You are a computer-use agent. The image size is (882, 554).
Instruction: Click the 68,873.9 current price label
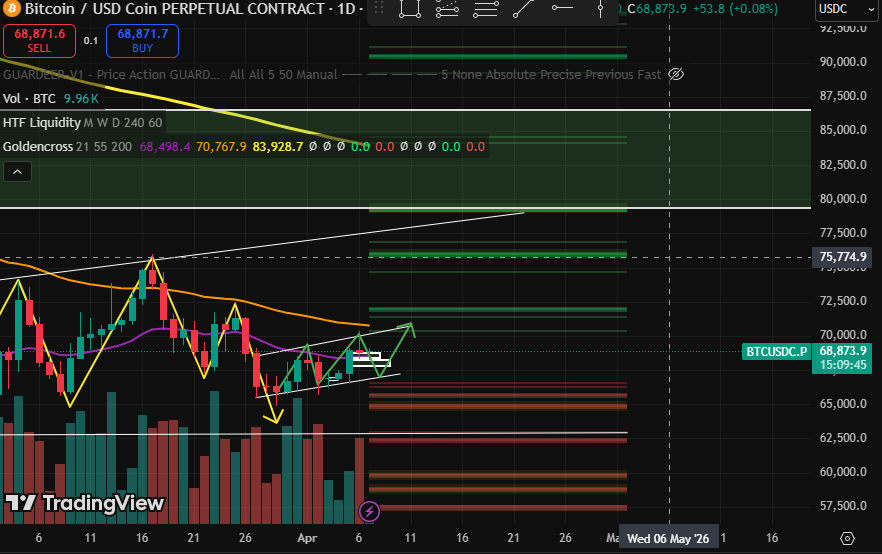pos(843,351)
